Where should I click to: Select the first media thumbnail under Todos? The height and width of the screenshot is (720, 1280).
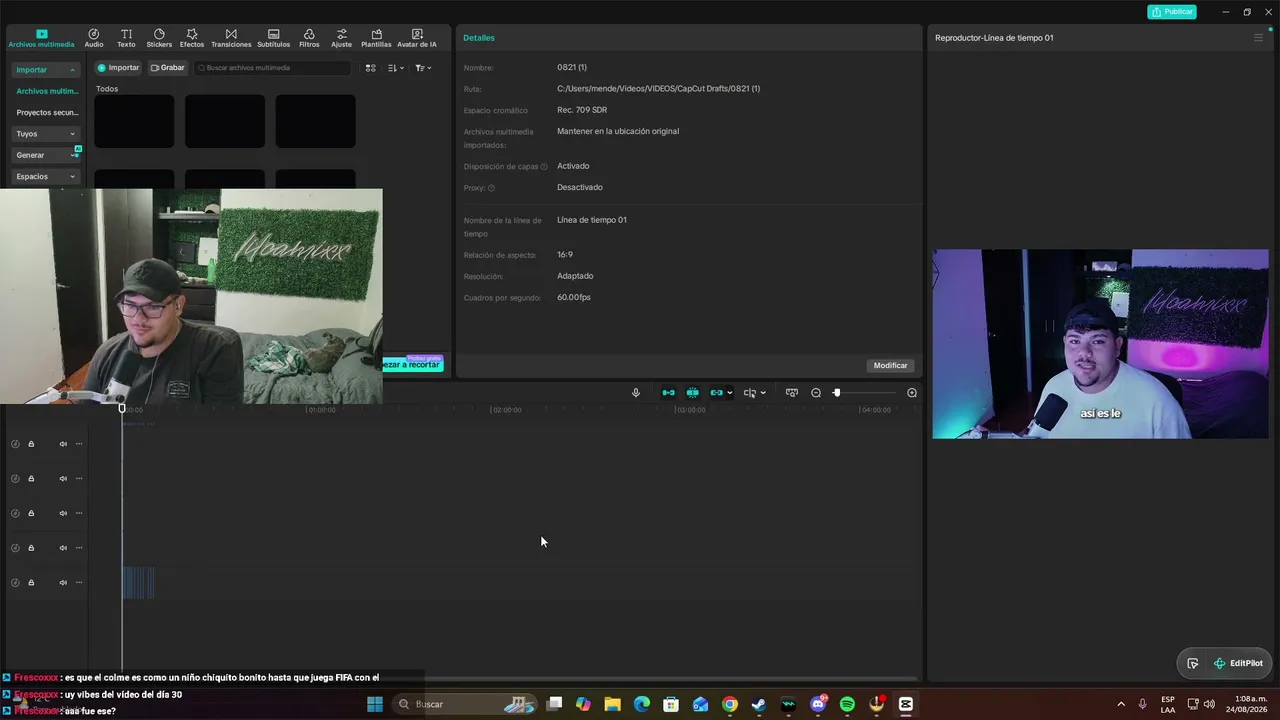coord(134,121)
